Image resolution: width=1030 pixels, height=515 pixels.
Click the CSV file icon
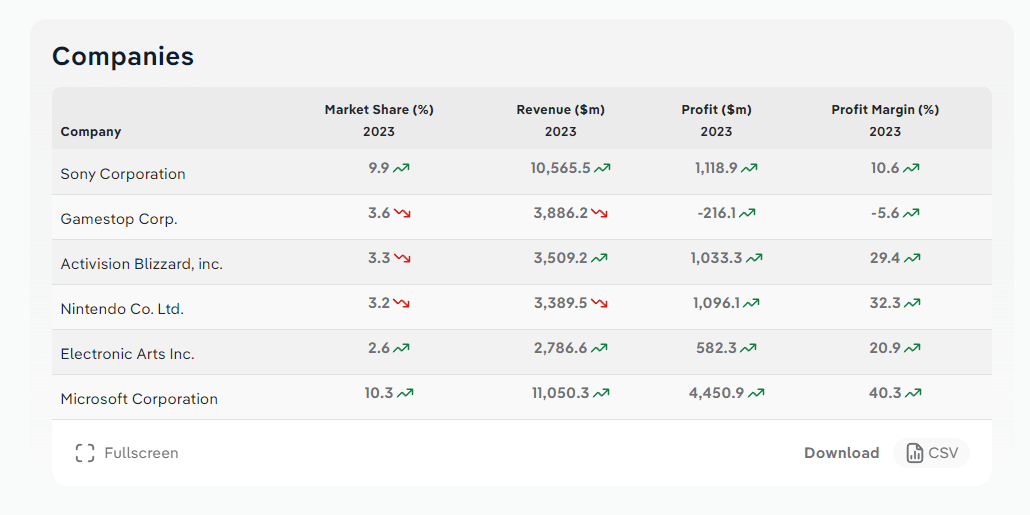coord(915,453)
